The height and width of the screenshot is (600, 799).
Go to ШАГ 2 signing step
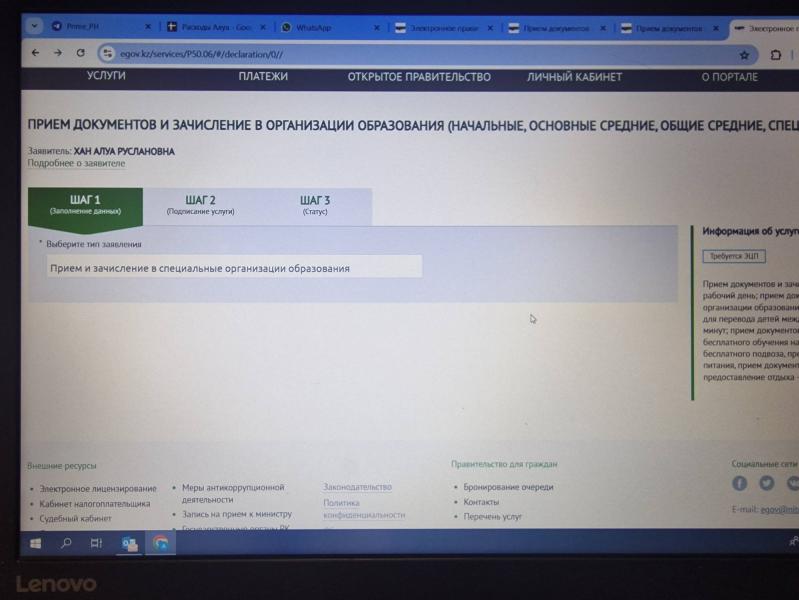tap(201, 205)
